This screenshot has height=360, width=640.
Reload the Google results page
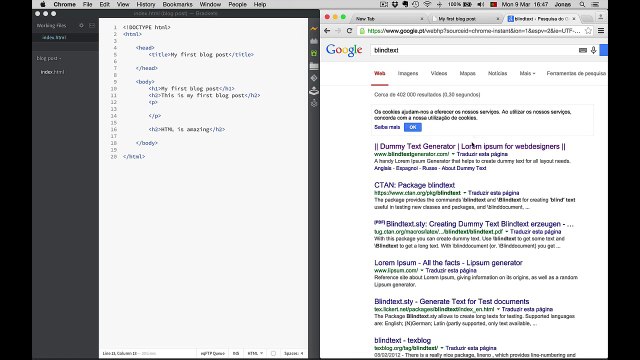[x=349, y=31]
